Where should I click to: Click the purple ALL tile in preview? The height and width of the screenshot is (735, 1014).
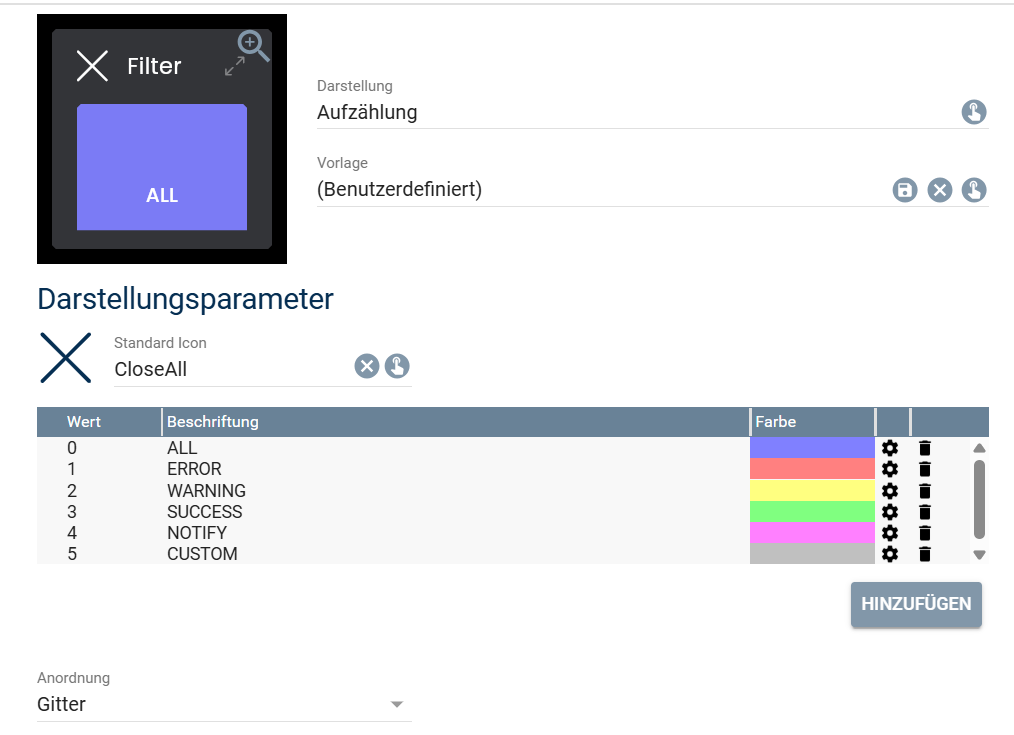[162, 167]
